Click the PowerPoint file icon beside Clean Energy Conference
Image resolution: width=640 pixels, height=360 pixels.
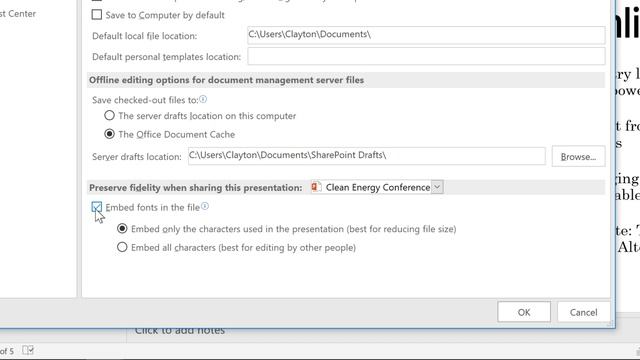(316, 187)
